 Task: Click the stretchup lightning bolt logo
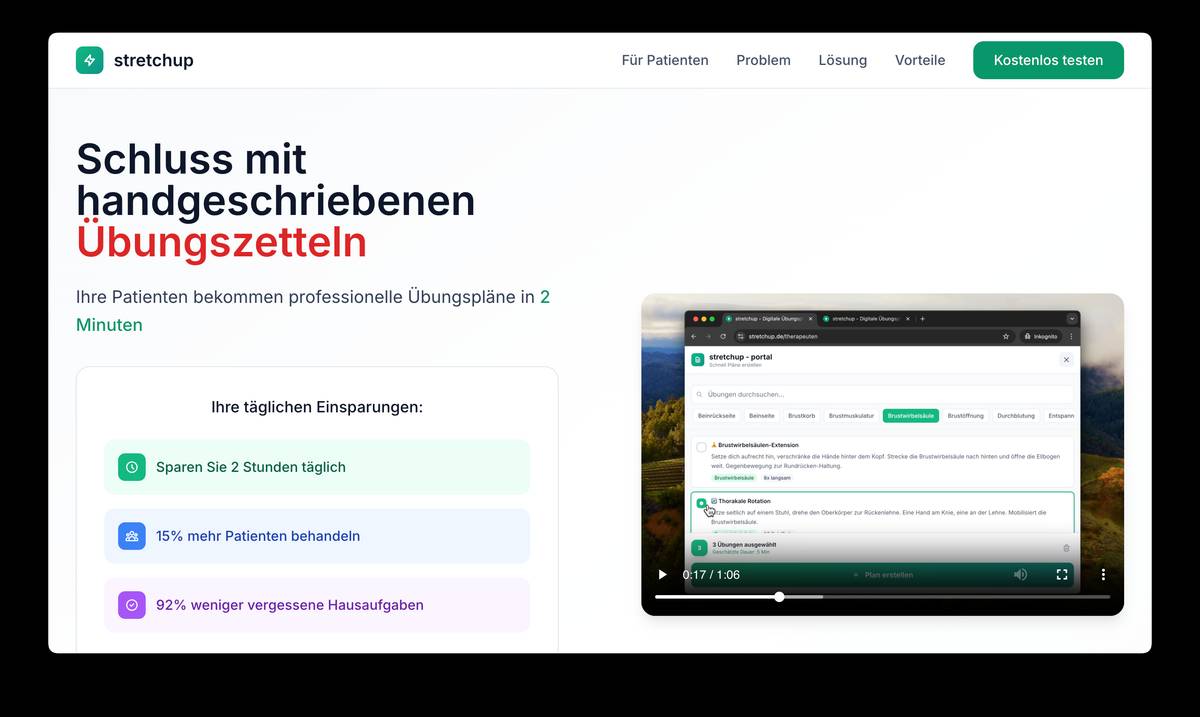click(90, 60)
